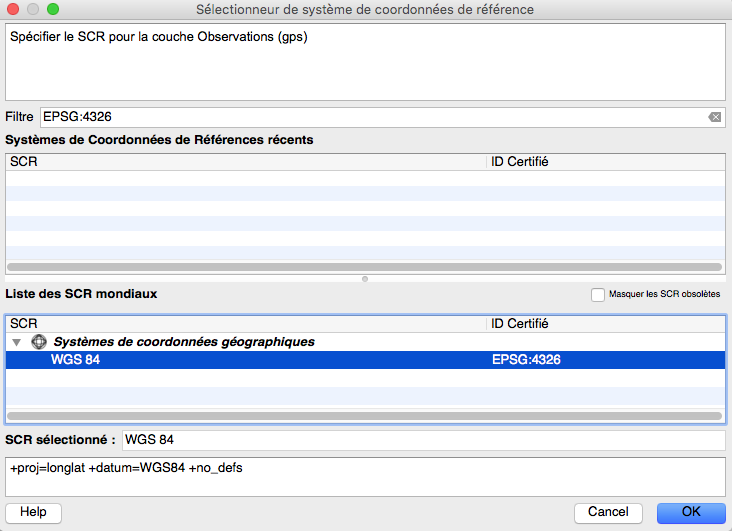This screenshot has width=732, height=531.
Task: Click the Systèmes de coordonnées géographiques tree item
Action: [184, 342]
